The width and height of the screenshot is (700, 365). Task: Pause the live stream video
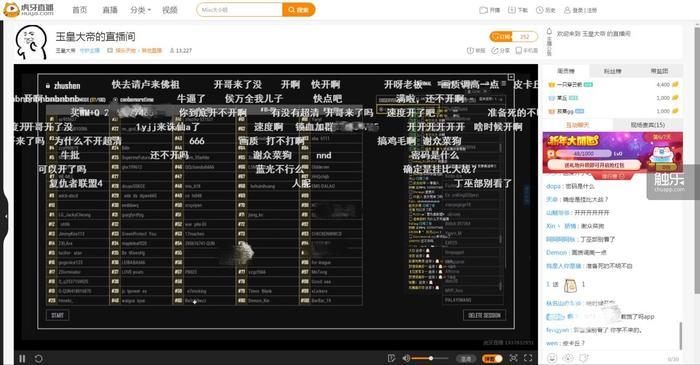[x=22, y=358]
